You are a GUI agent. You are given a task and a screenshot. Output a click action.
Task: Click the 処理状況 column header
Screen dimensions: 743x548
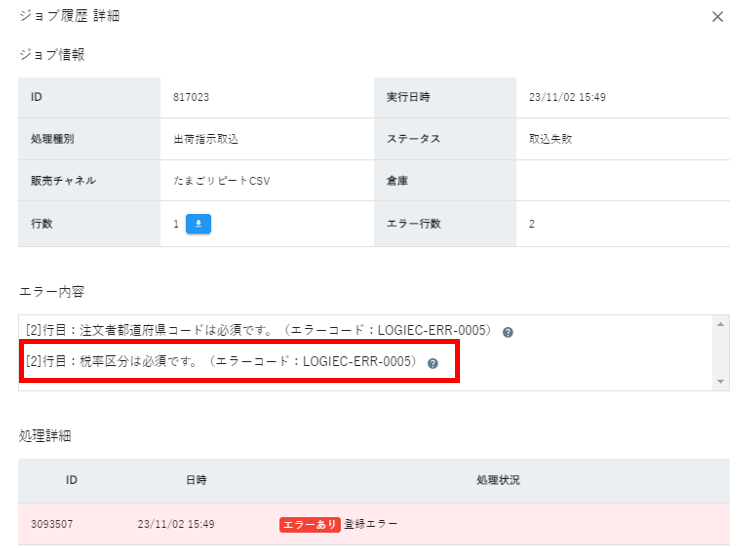pyautogui.click(x=497, y=481)
